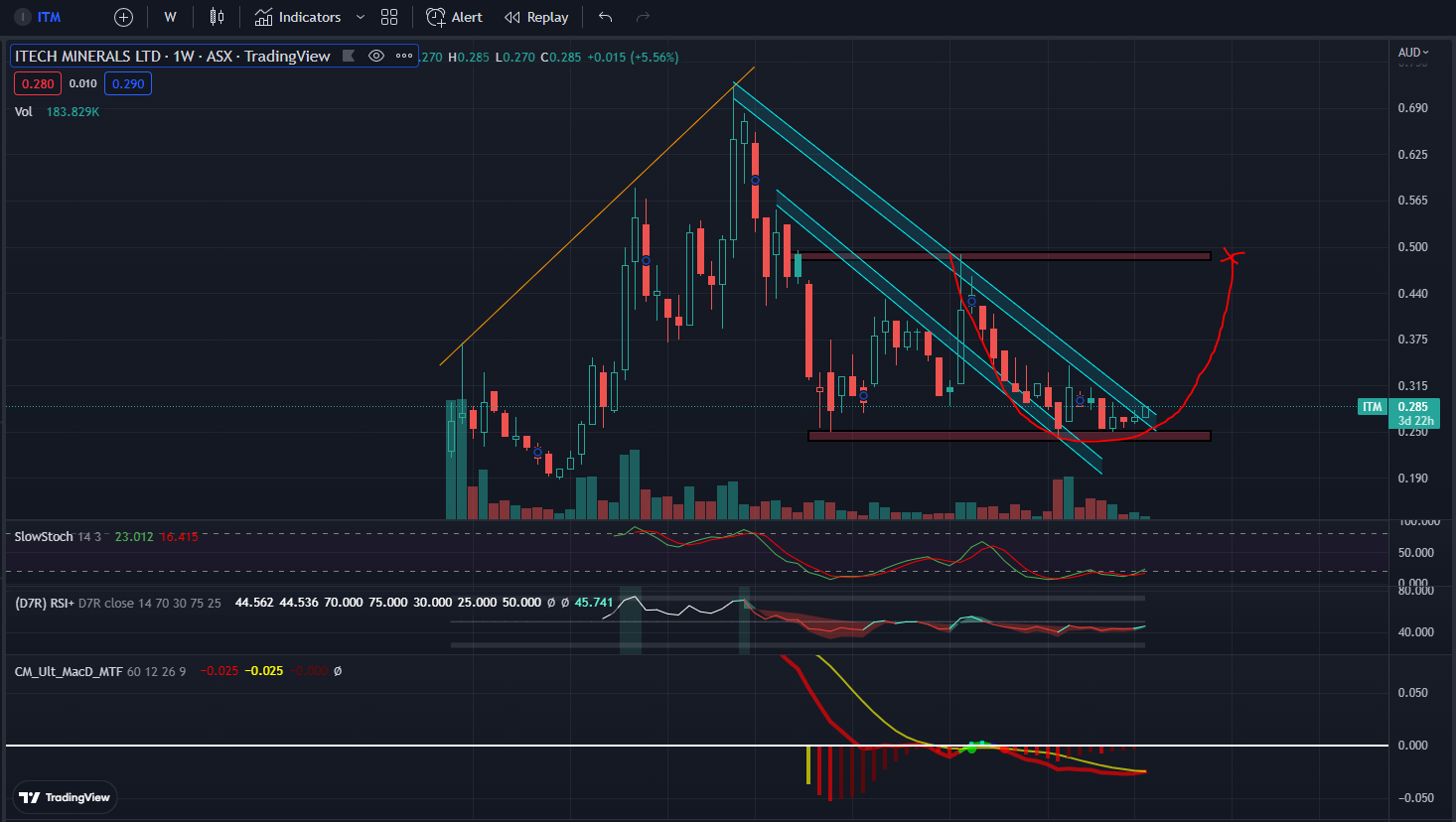The image size is (1456, 822).
Task: Click the 0.050 label on the MACD scale
Action: tap(1414, 693)
